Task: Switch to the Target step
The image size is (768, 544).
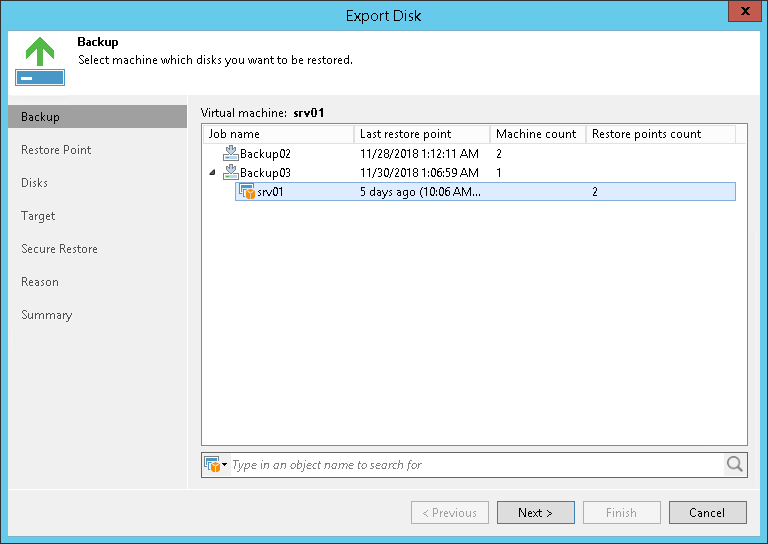Action: 38,216
